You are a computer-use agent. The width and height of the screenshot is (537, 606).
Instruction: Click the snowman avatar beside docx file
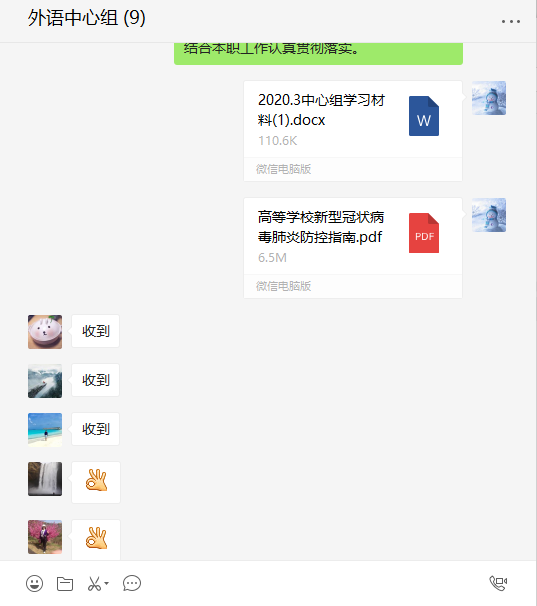(489, 98)
